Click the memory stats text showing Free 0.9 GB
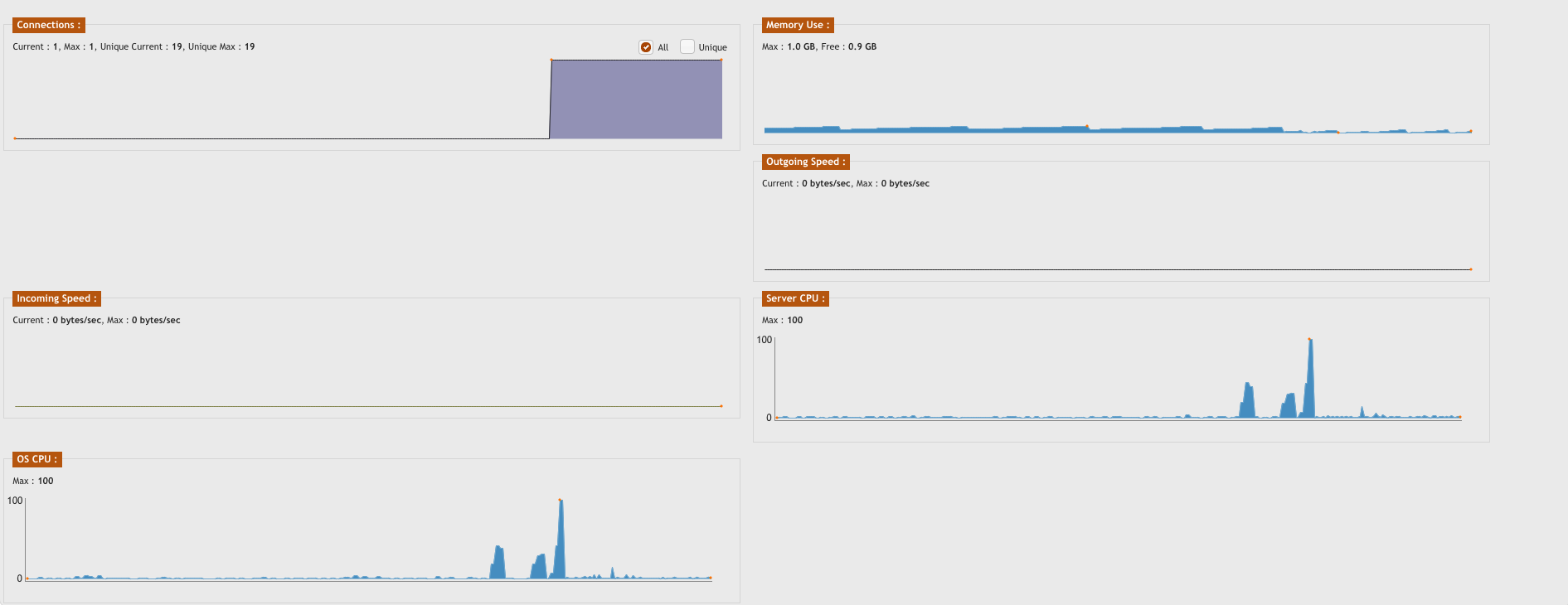The height and width of the screenshot is (605, 1568). [848, 47]
